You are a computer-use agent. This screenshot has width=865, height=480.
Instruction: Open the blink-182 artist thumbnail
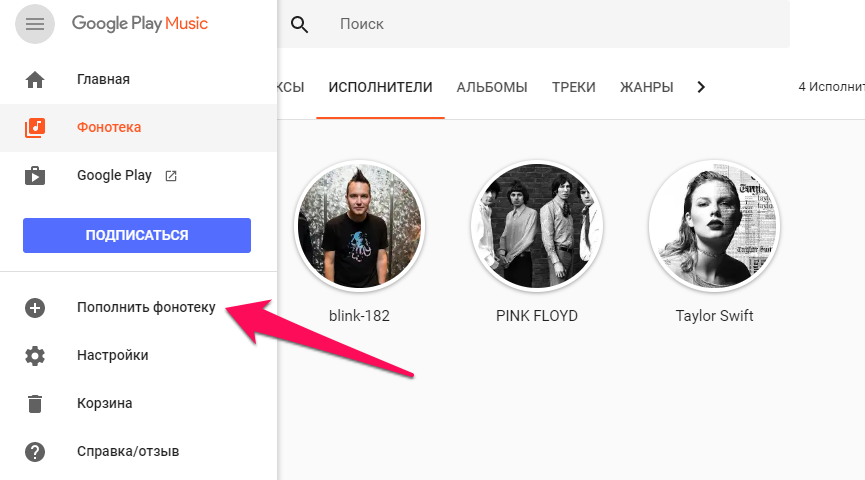coord(359,227)
